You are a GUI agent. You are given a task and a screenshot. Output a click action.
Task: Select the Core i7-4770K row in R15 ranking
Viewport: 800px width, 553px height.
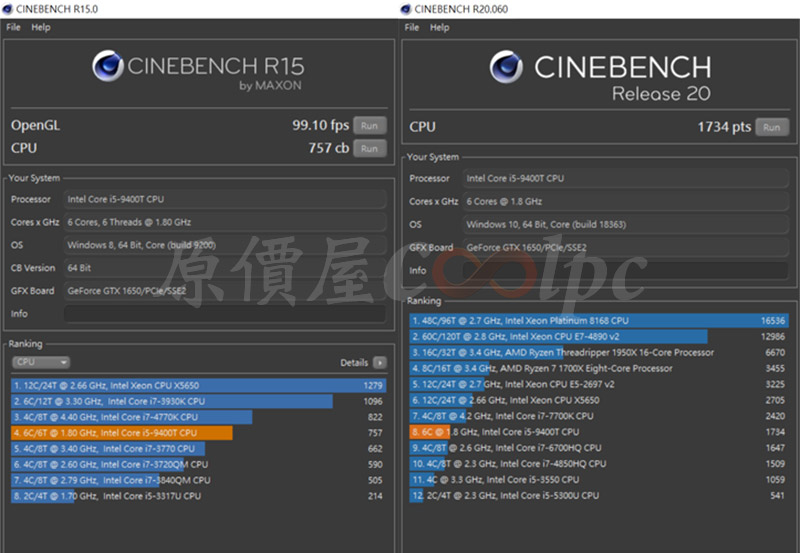pos(198,417)
